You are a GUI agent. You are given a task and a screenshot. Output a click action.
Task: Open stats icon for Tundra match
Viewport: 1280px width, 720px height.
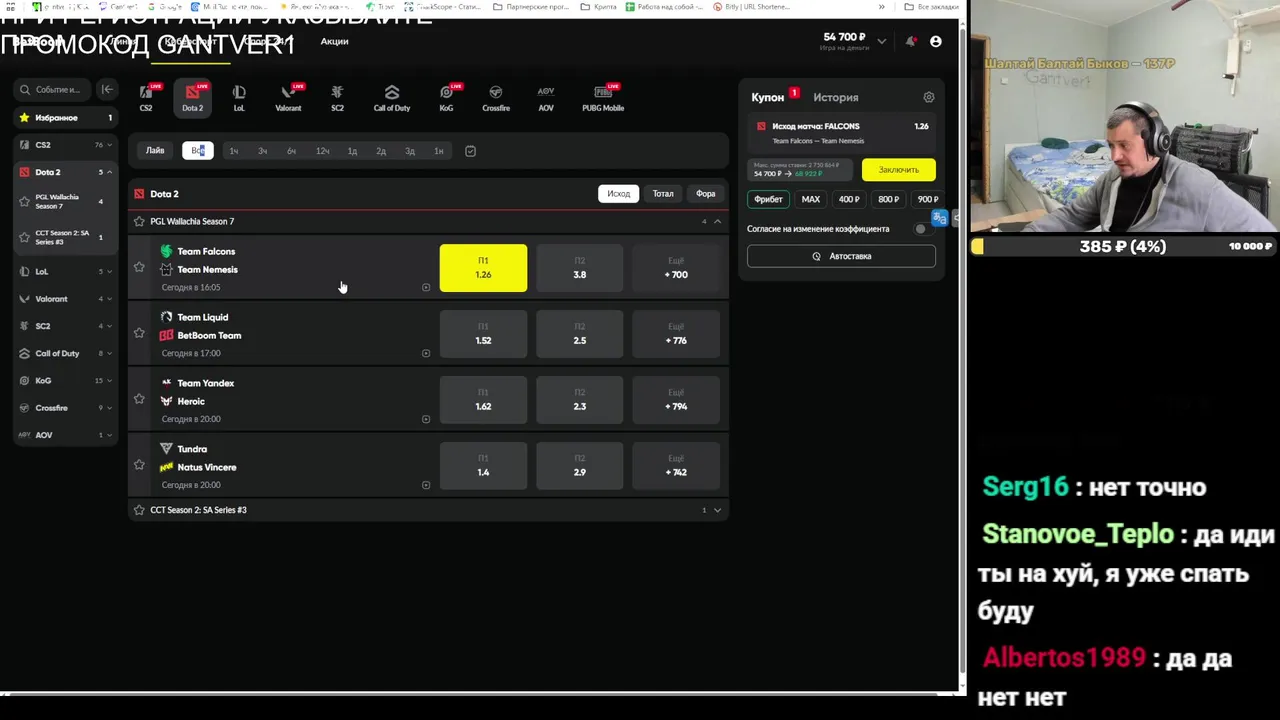pos(426,485)
